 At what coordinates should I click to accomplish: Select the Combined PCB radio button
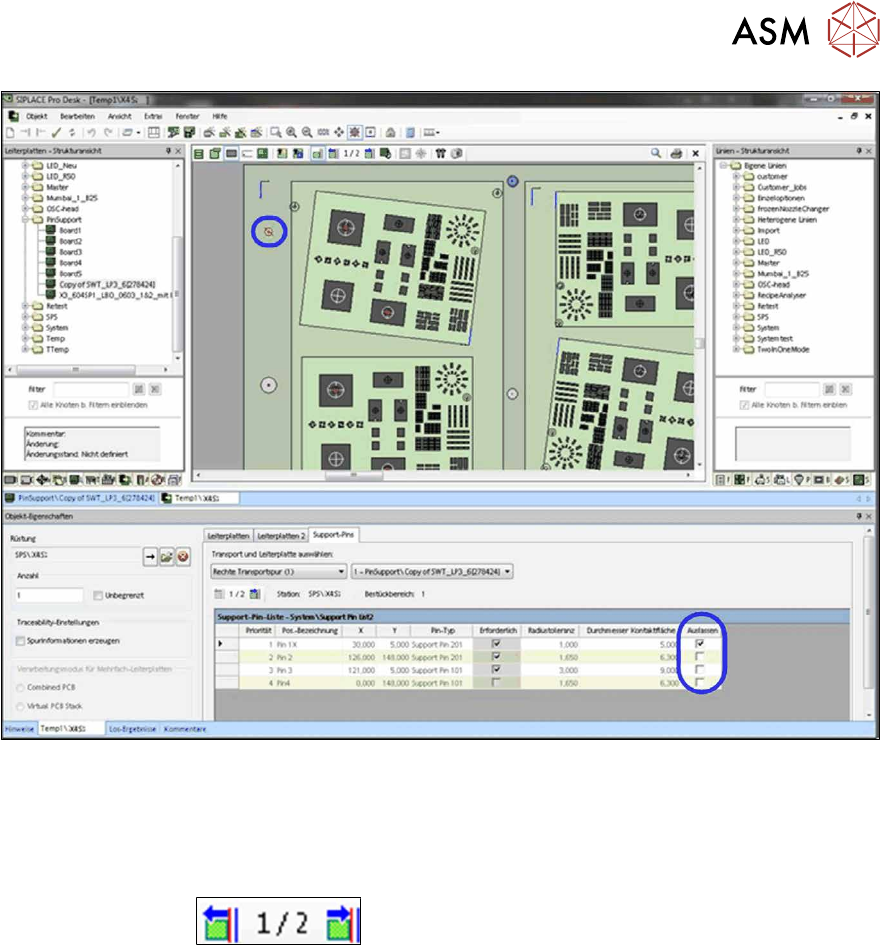20,688
